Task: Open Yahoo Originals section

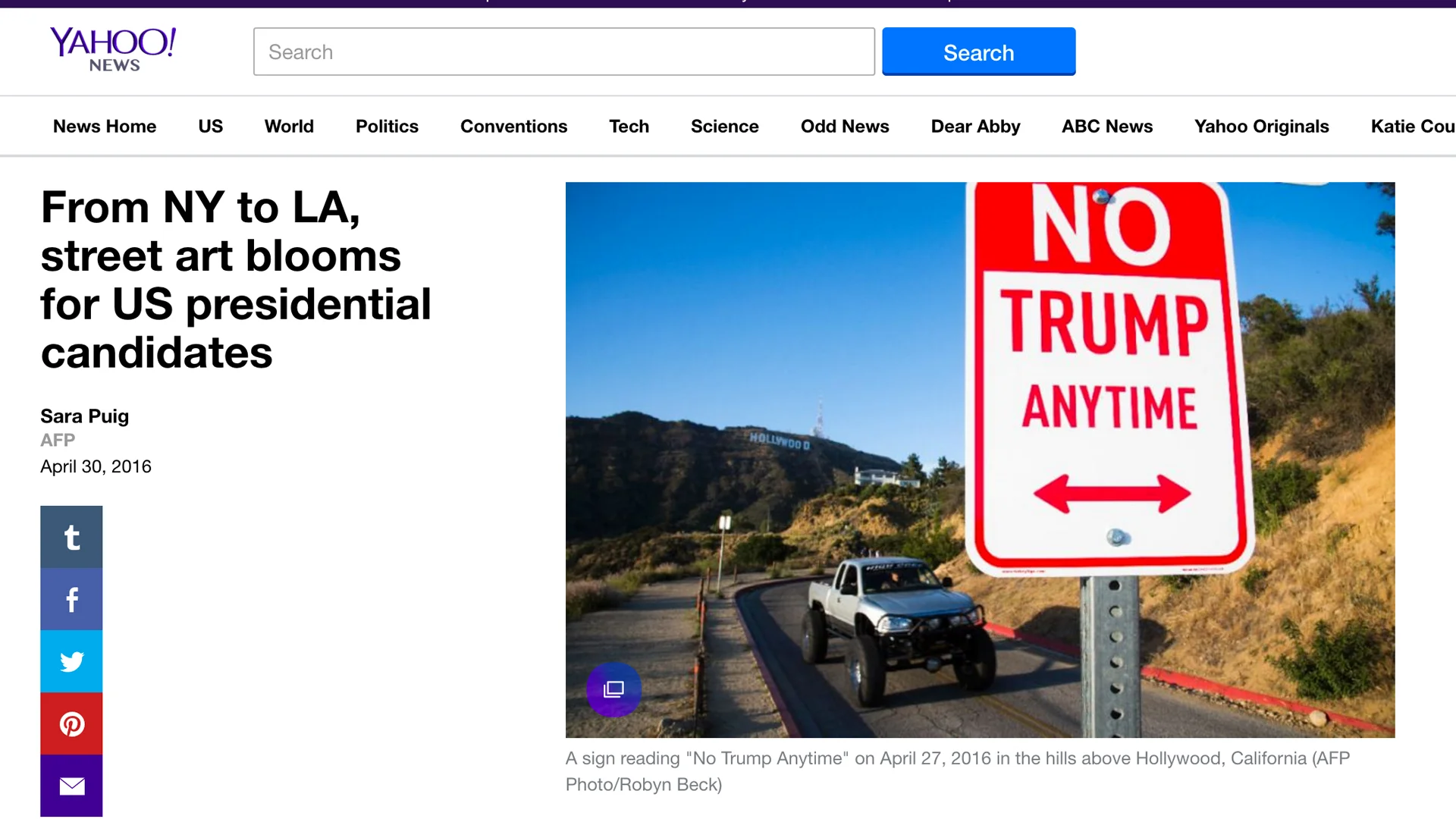Action: [x=1261, y=126]
